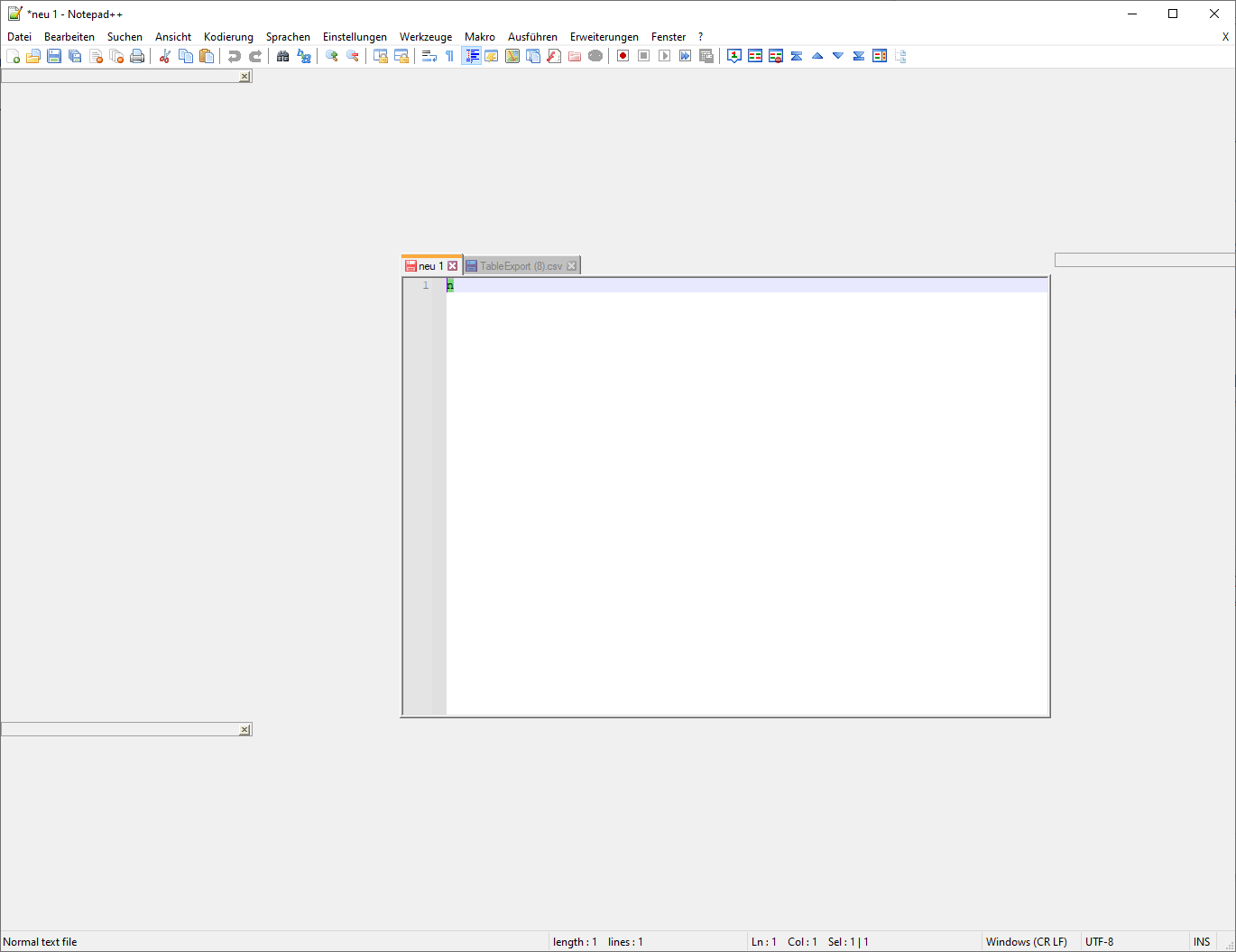Select the neu 1 tab
1236x952 pixels.
(x=430, y=265)
